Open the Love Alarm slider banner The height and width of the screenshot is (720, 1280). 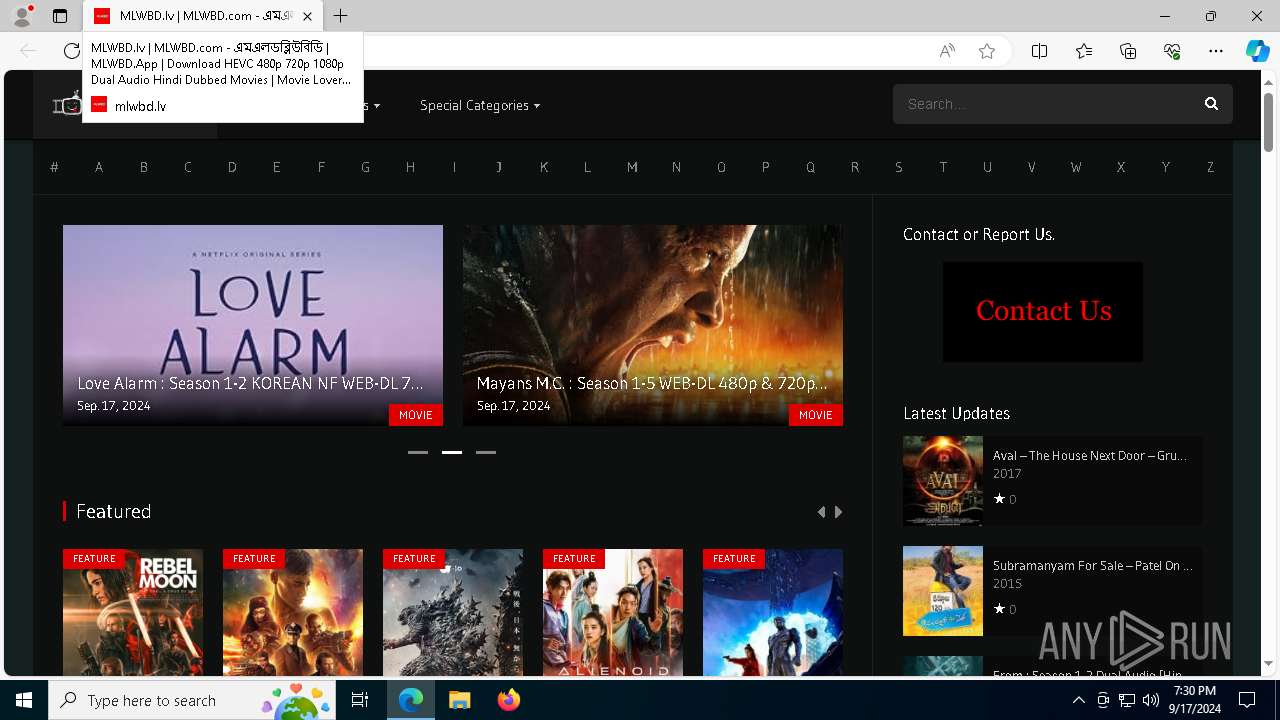(253, 325)
